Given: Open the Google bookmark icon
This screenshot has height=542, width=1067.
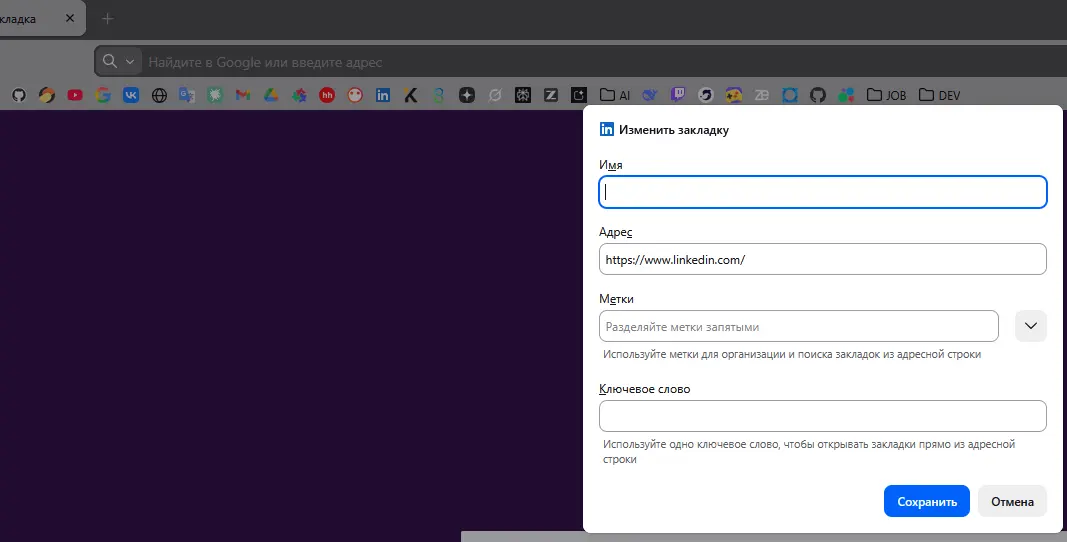Looking at the screenshot, I should tap(103, 95).
